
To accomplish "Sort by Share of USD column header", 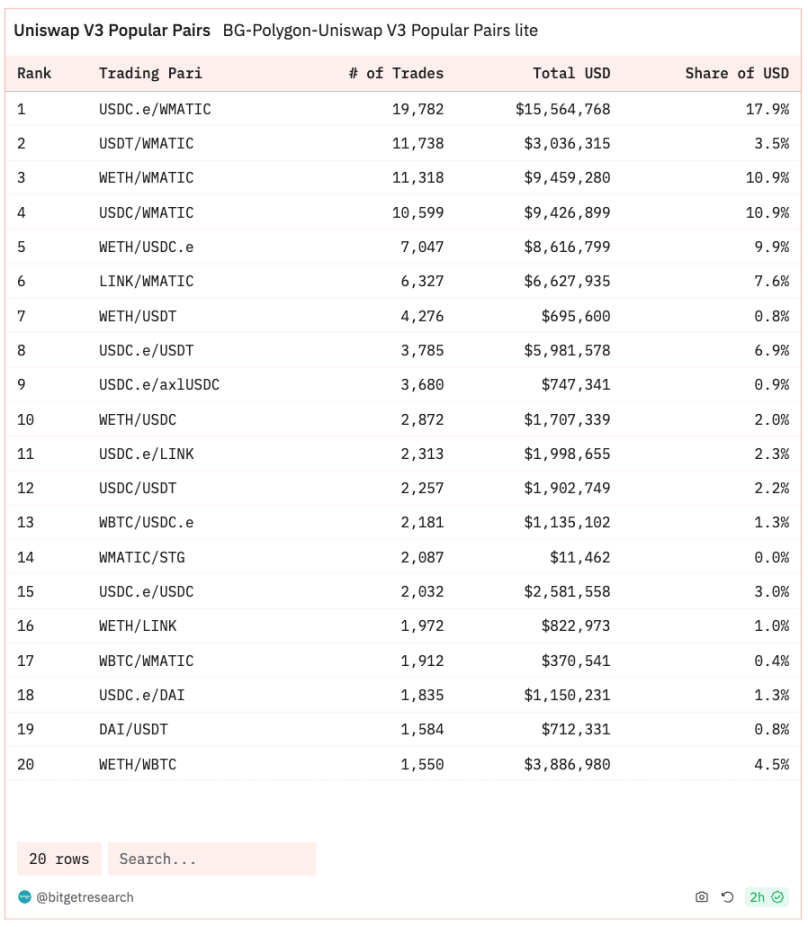I will tap(737, 73).
